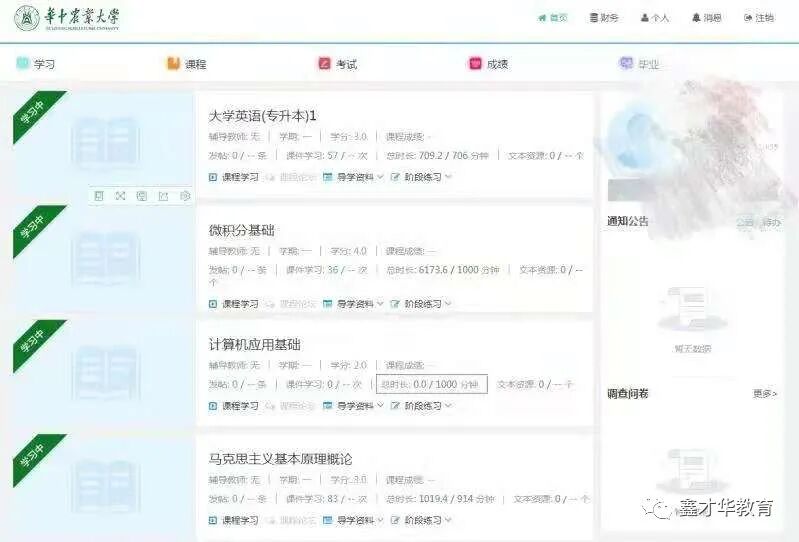
Task: Click first page icon in small floating toolbar
Action: click(x=99, y=196)
